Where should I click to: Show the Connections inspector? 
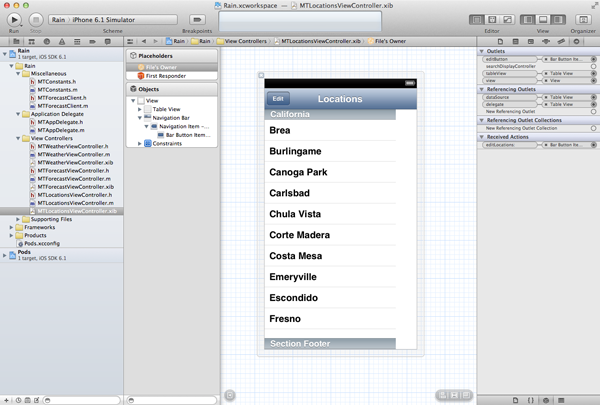pos(576,41)
